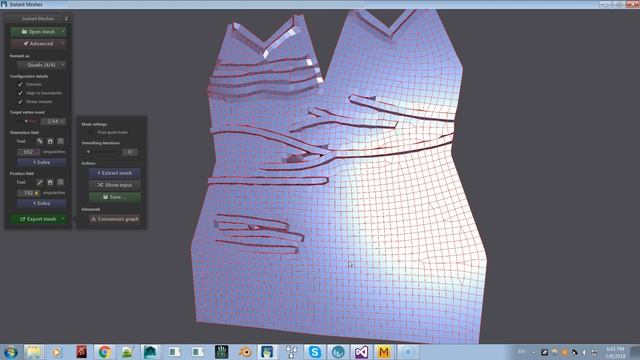Image resolution: width=640 pixels, height=360 pixels.
Task: Click the Show input button
Action: click(x=115, y=185)
